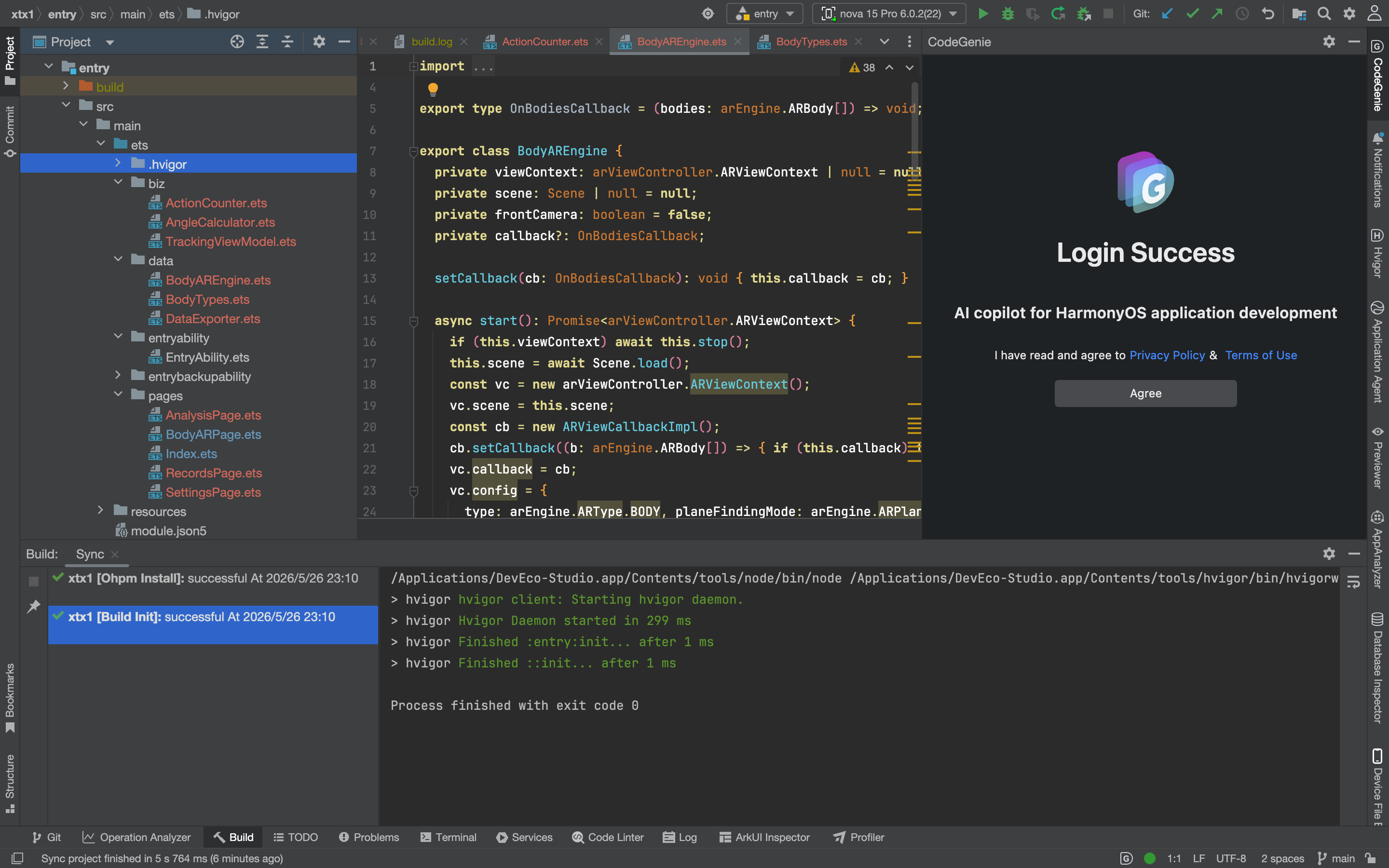Revert changes with the rollback arrow icon
1389x868 pixels.
[x=1268, y=14]
